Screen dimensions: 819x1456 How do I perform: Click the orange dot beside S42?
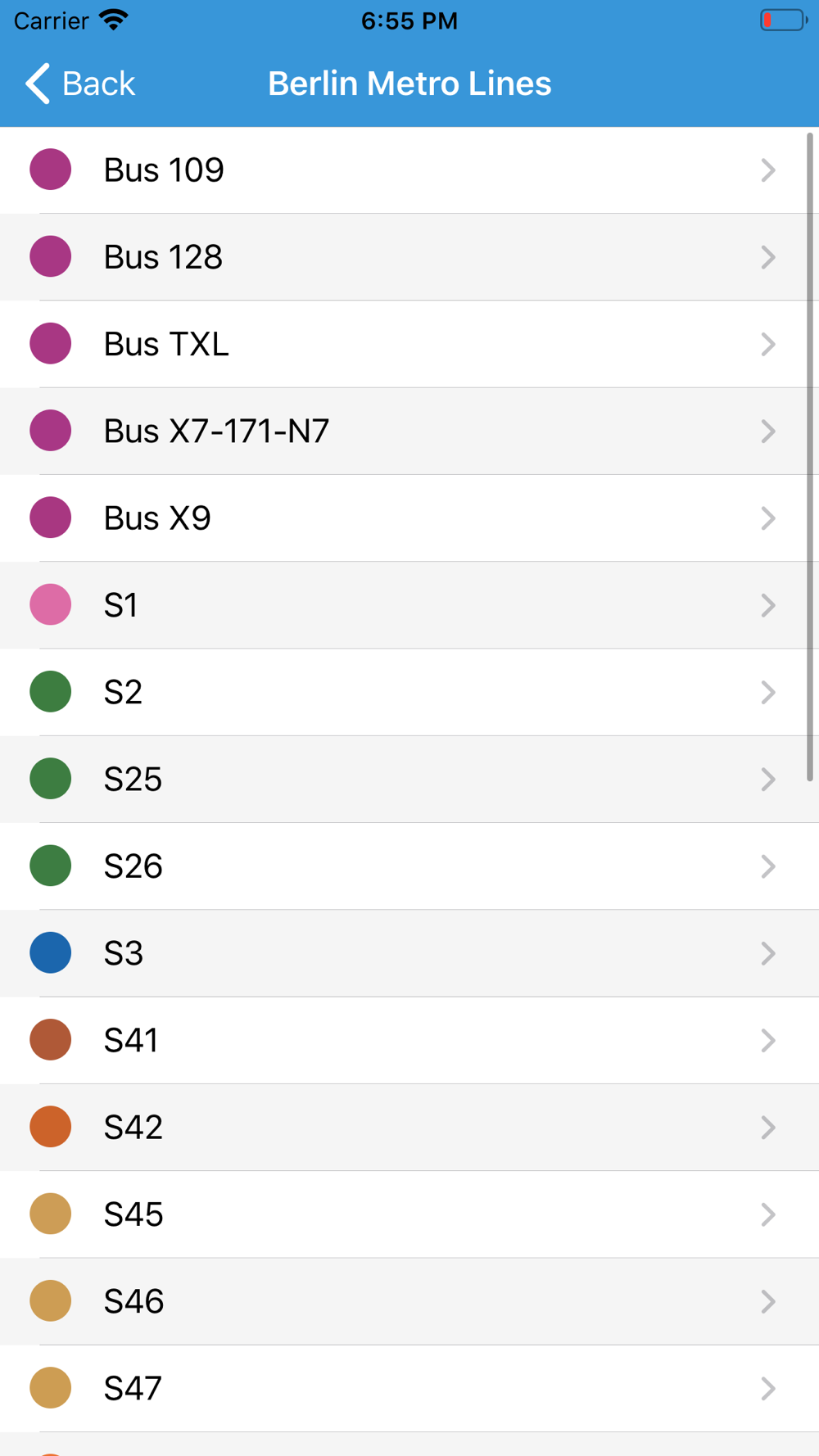coord(51,1127)
